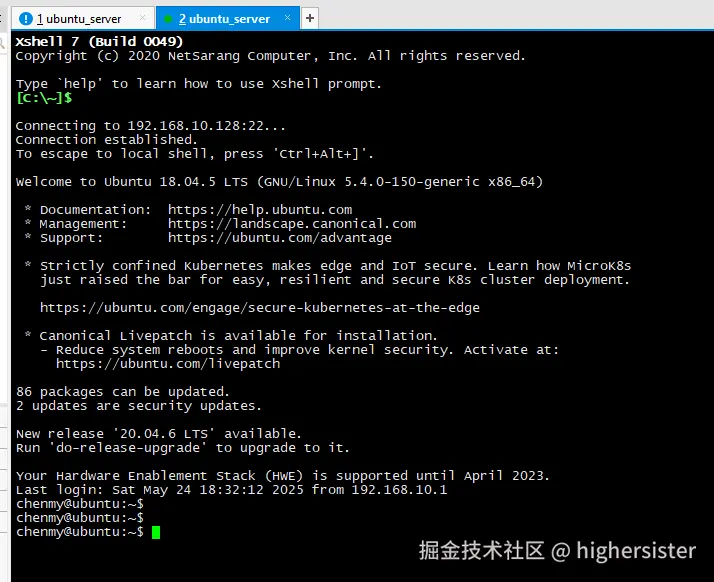
Task: Click the https://help.ubuntu.com documentation URL
Action: (260, 209)
